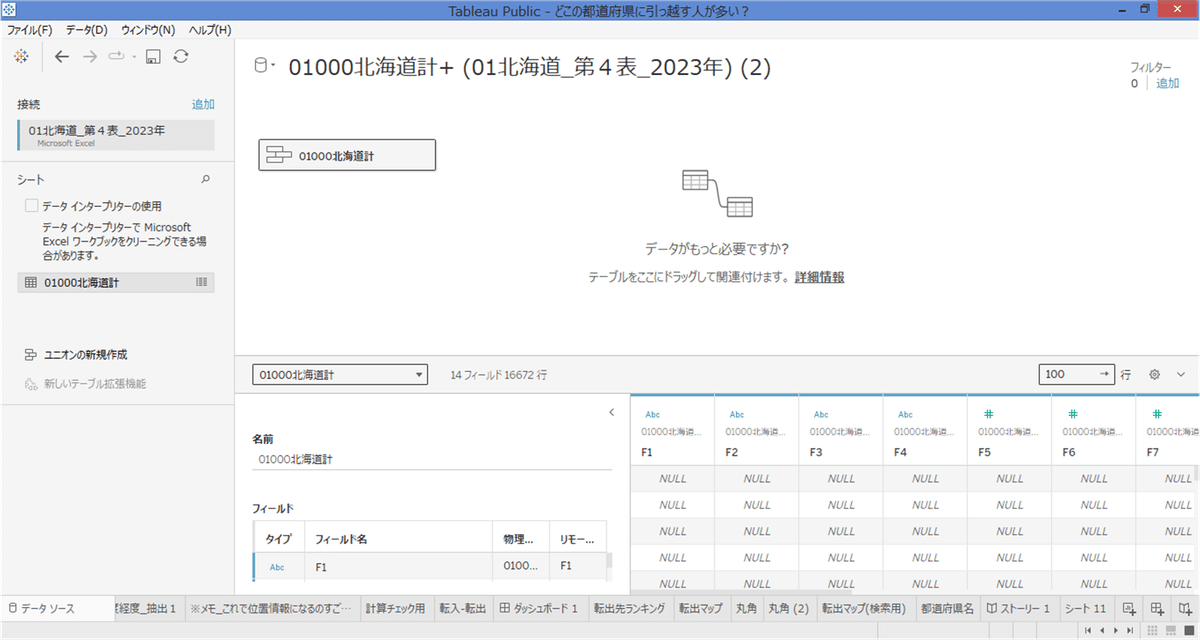The width and height of the screenshot is (1200, 640).
Task: Click the Abc type icon in F1 field row
Action: [277, 566]
